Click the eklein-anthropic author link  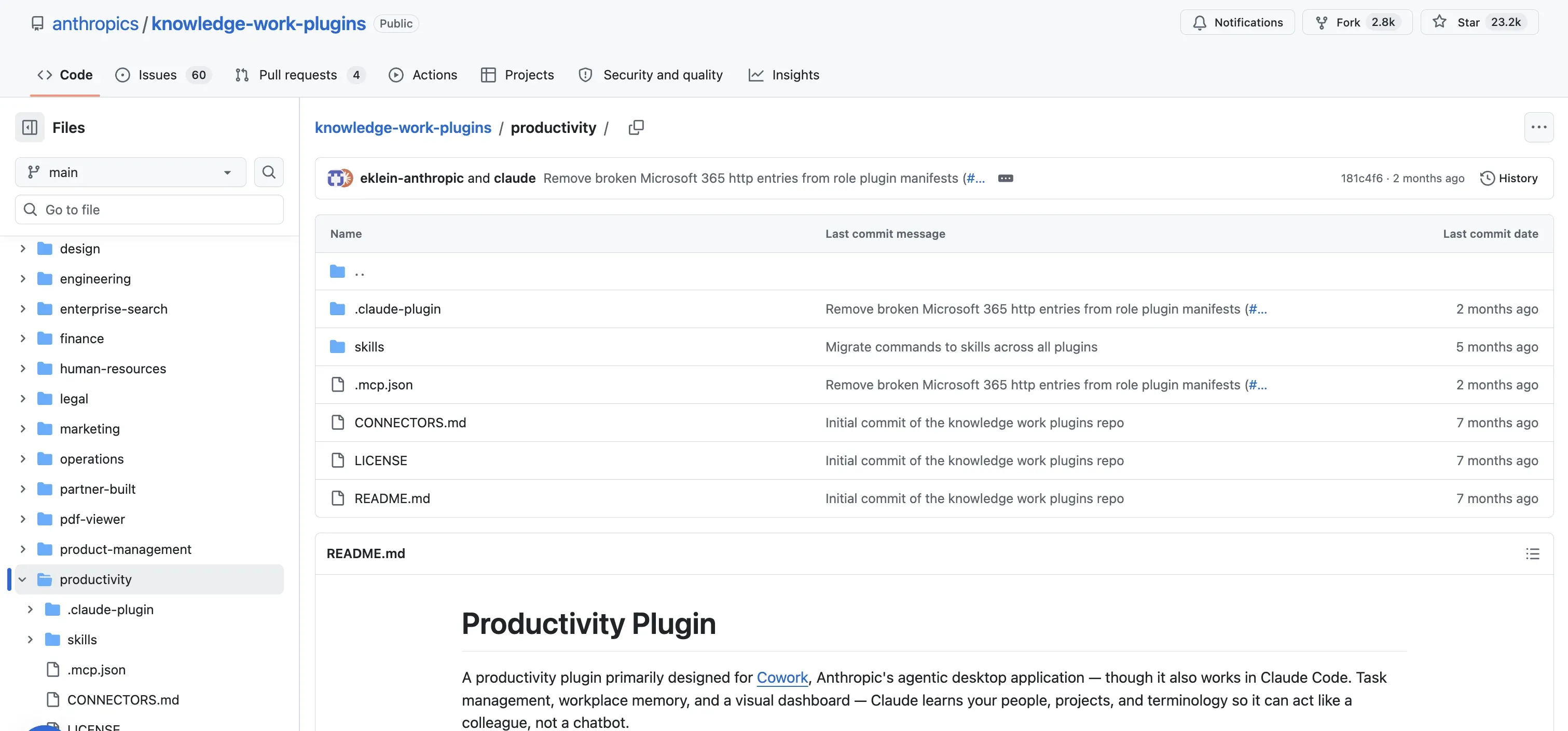[x=411, y=179]
